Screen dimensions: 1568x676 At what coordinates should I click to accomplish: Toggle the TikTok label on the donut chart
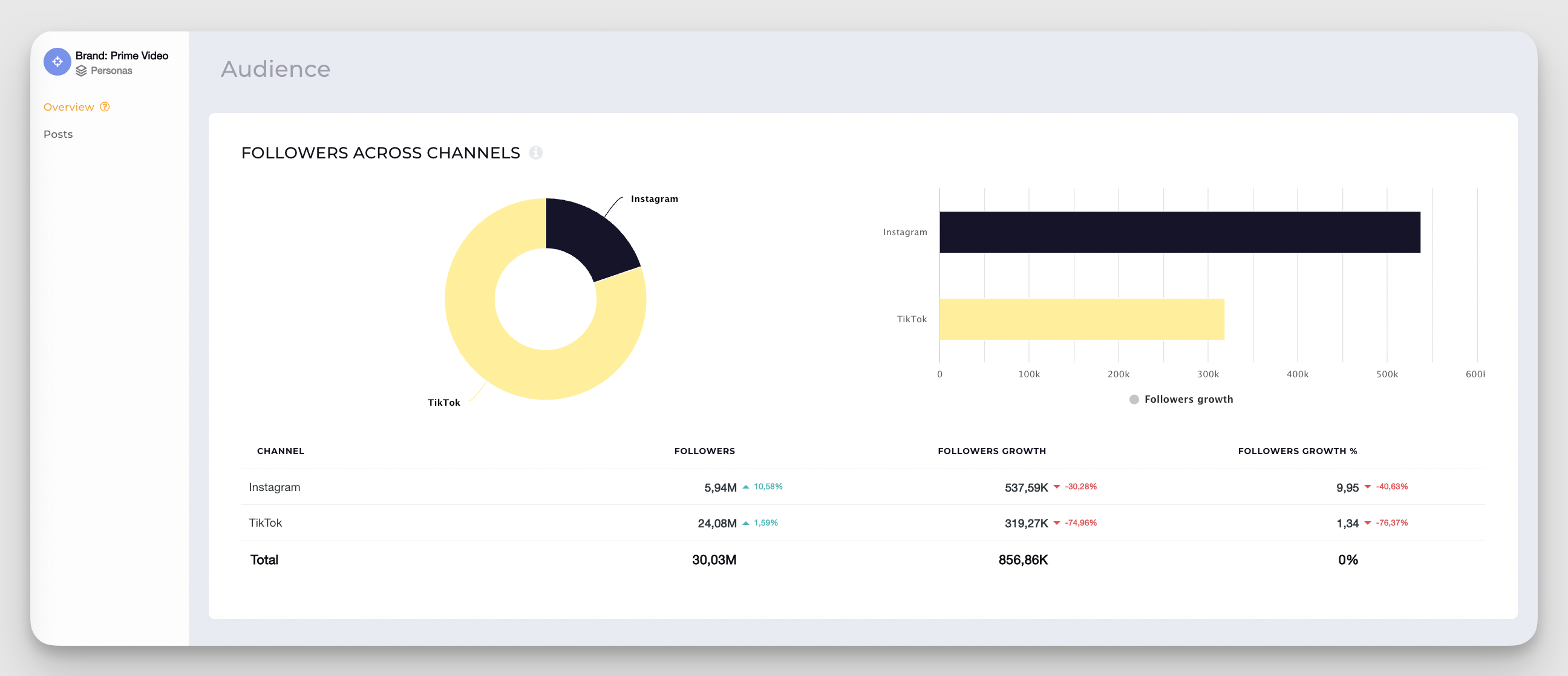point(445,401)
